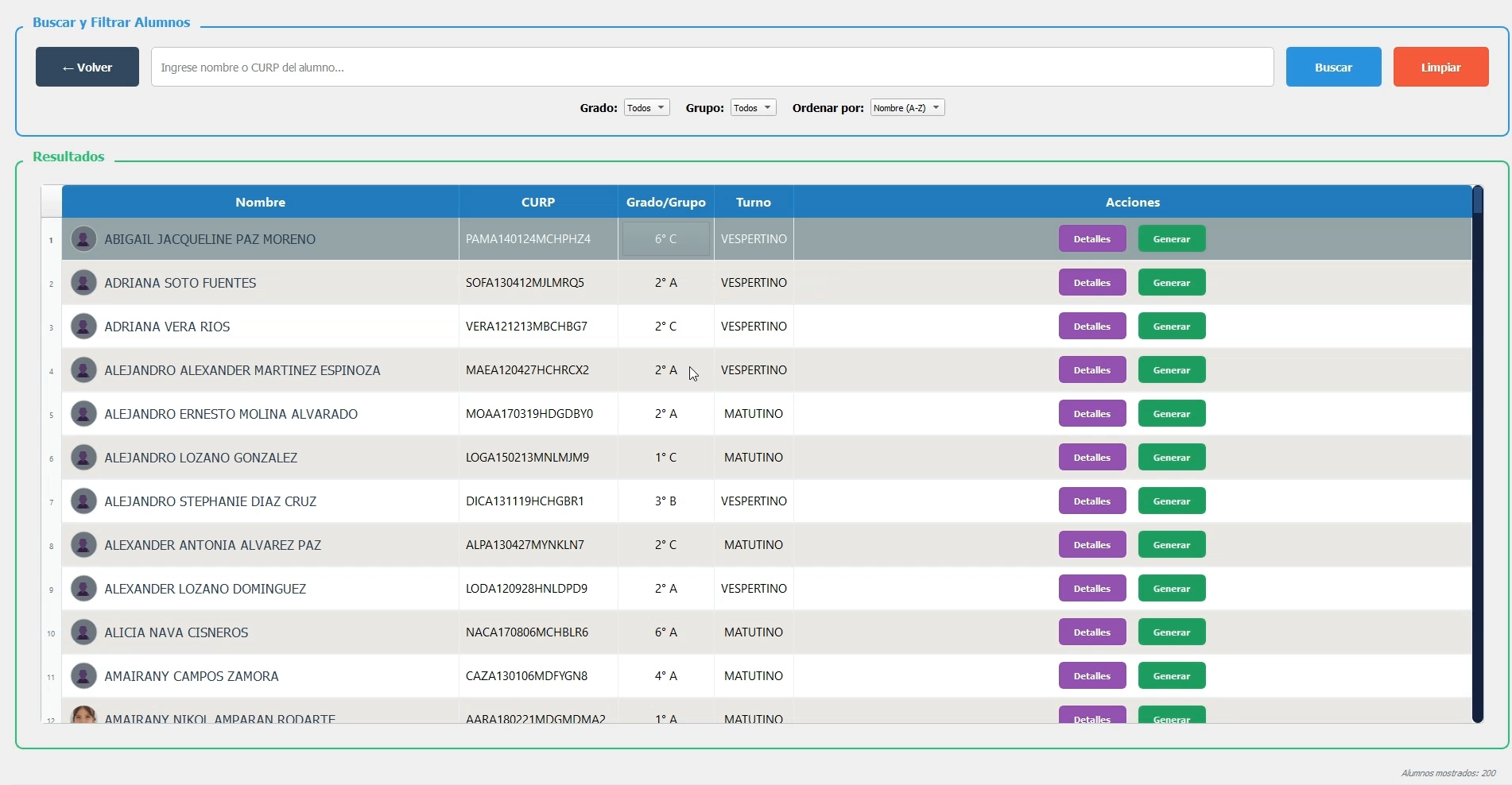Click avatar icon beside Adriana Vera Rios
The height and width of the screenshot is (785, 1512).
click(83, 327)
